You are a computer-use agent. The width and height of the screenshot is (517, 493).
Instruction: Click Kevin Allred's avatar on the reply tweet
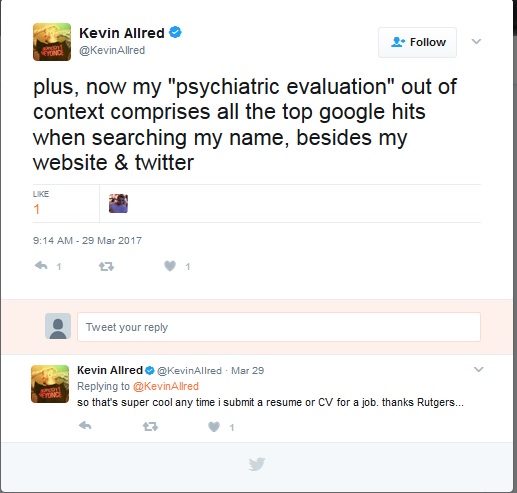coord(50,384)
